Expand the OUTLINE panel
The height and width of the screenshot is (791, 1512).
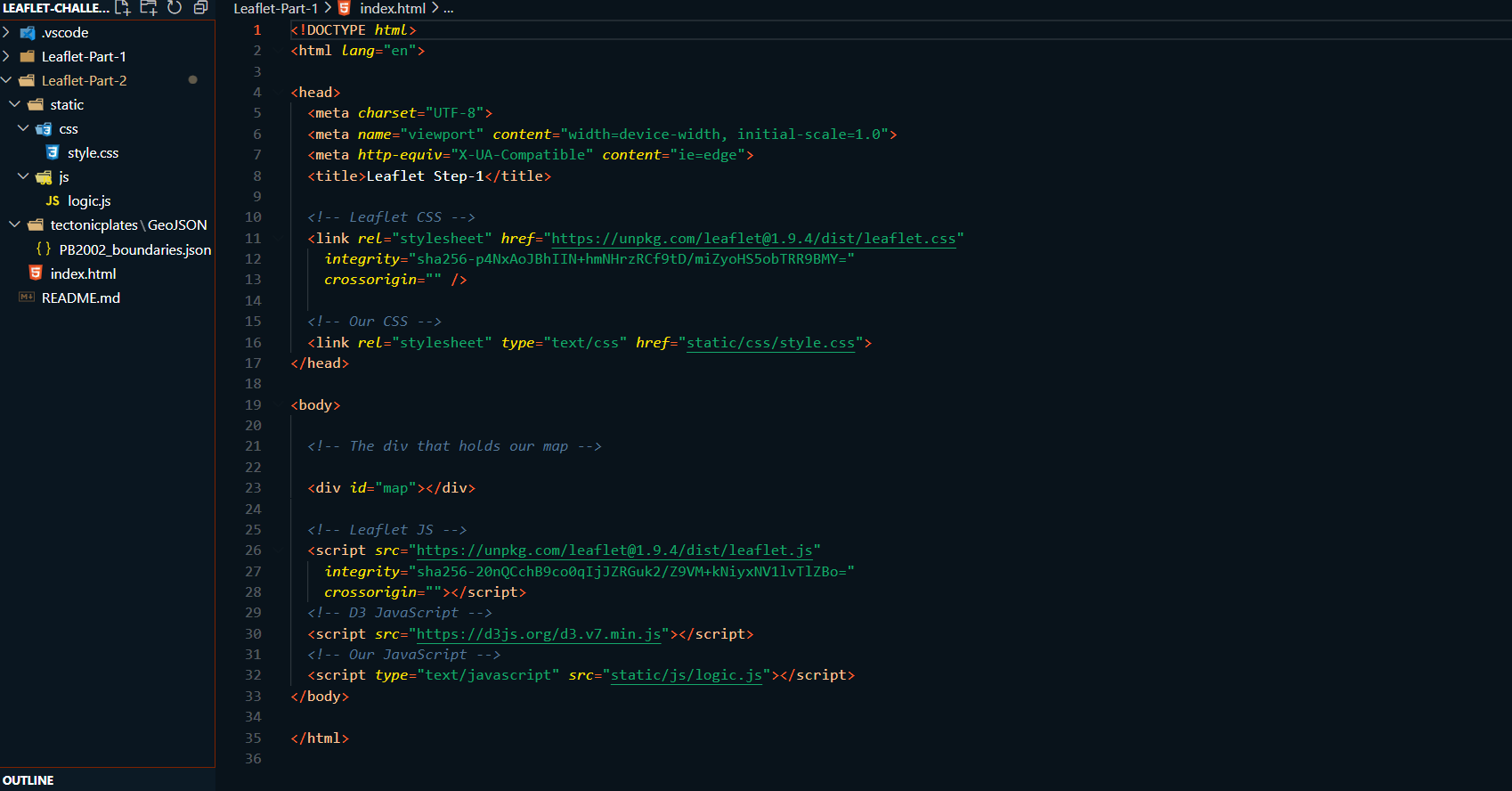pyautogui.click(x=28, y=780)
